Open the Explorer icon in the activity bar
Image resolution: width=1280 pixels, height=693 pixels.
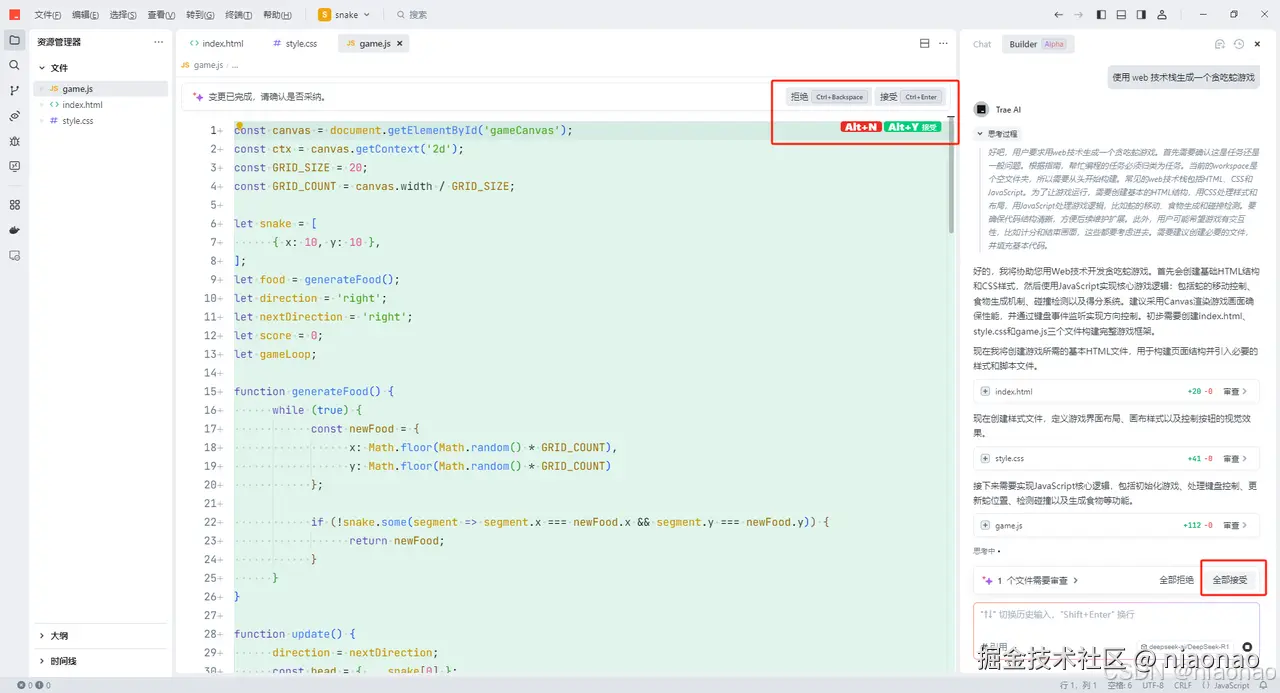[14, 40]
